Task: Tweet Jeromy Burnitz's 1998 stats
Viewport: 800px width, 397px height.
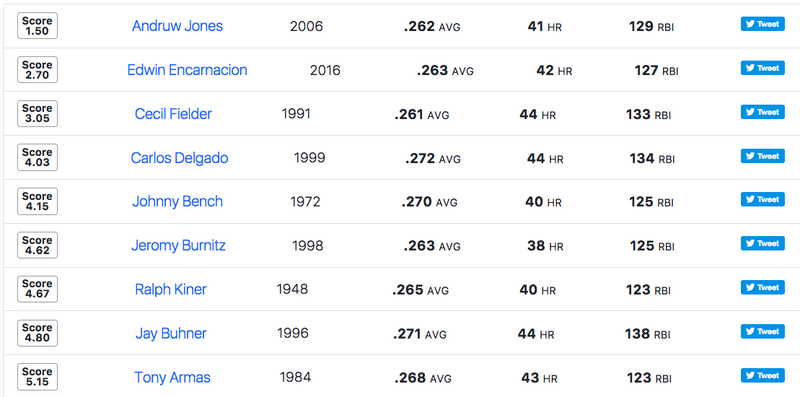Action: [762, 243]
